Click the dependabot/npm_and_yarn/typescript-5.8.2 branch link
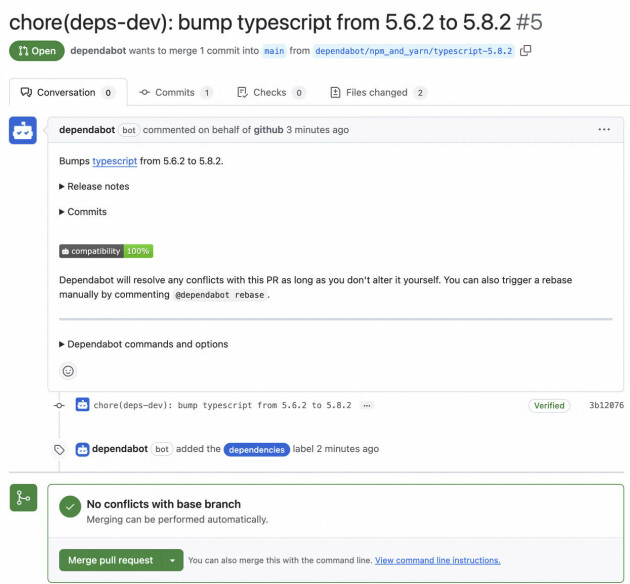 click(x=414, y=51)
